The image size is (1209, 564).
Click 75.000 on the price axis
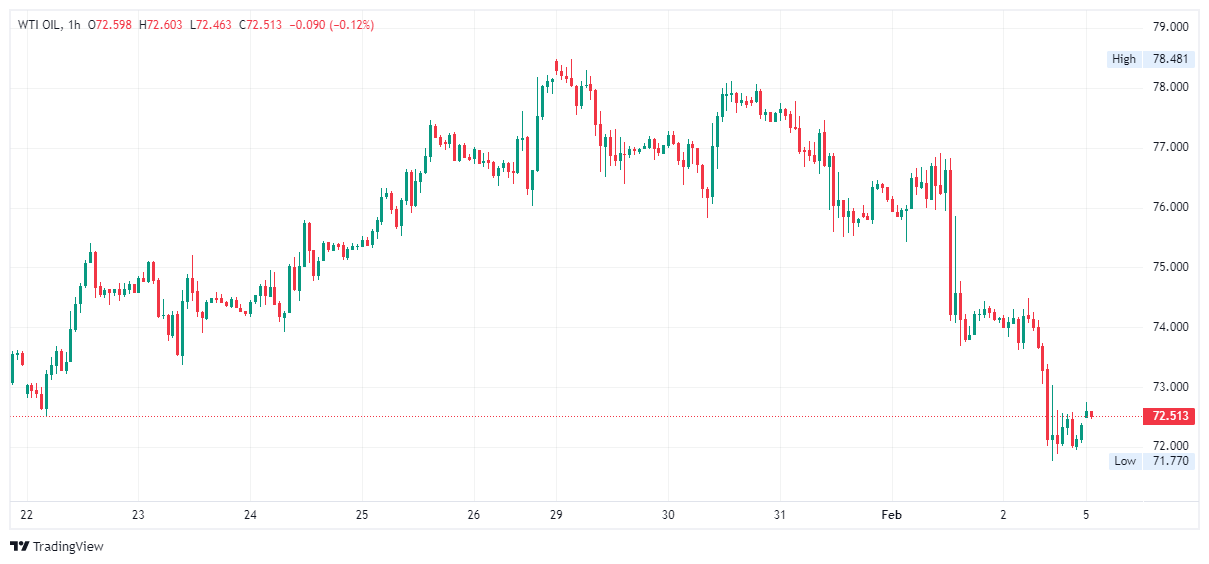coord(1170,267)
